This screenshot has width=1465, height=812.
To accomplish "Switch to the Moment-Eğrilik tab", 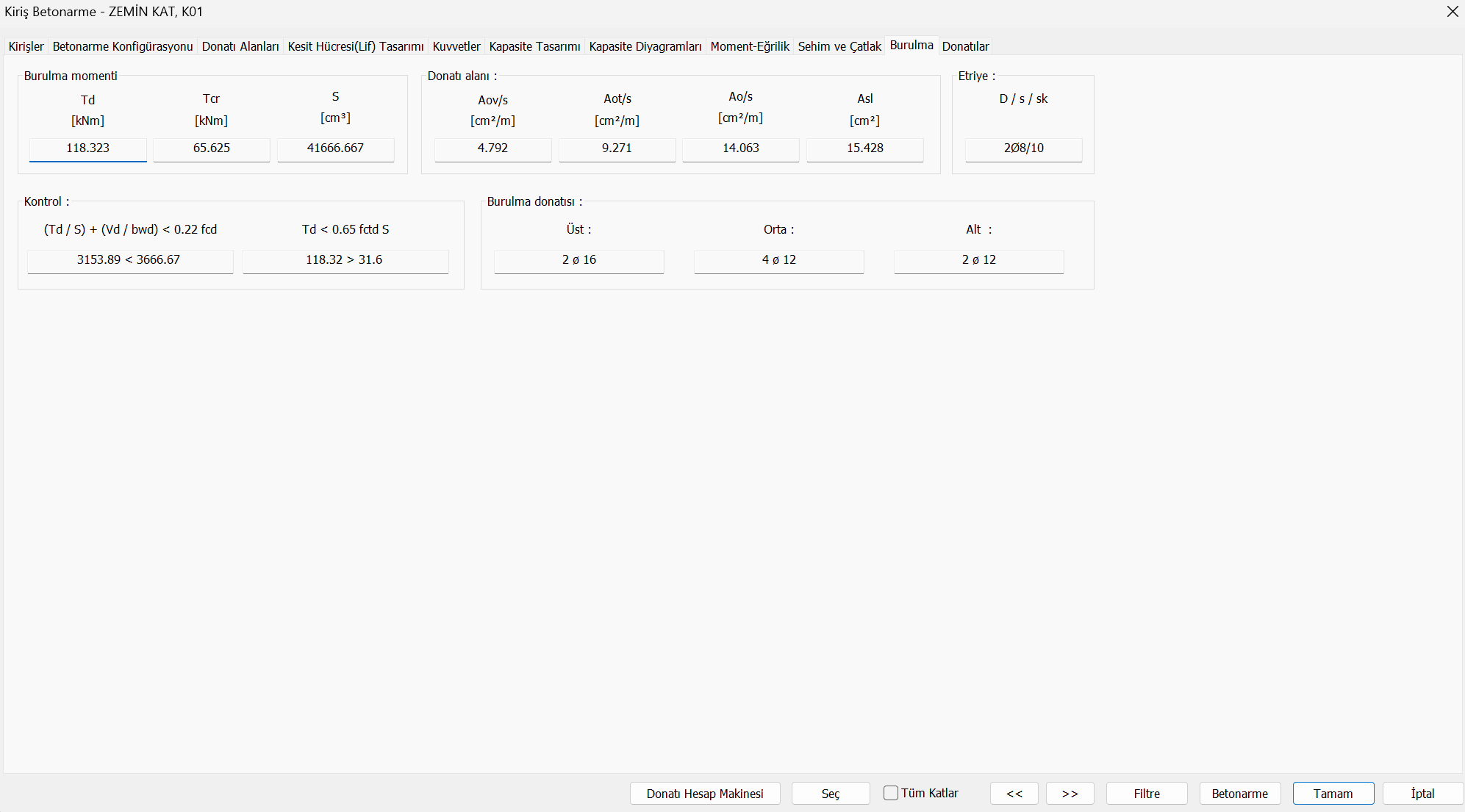I will click(x=749, y=46).
